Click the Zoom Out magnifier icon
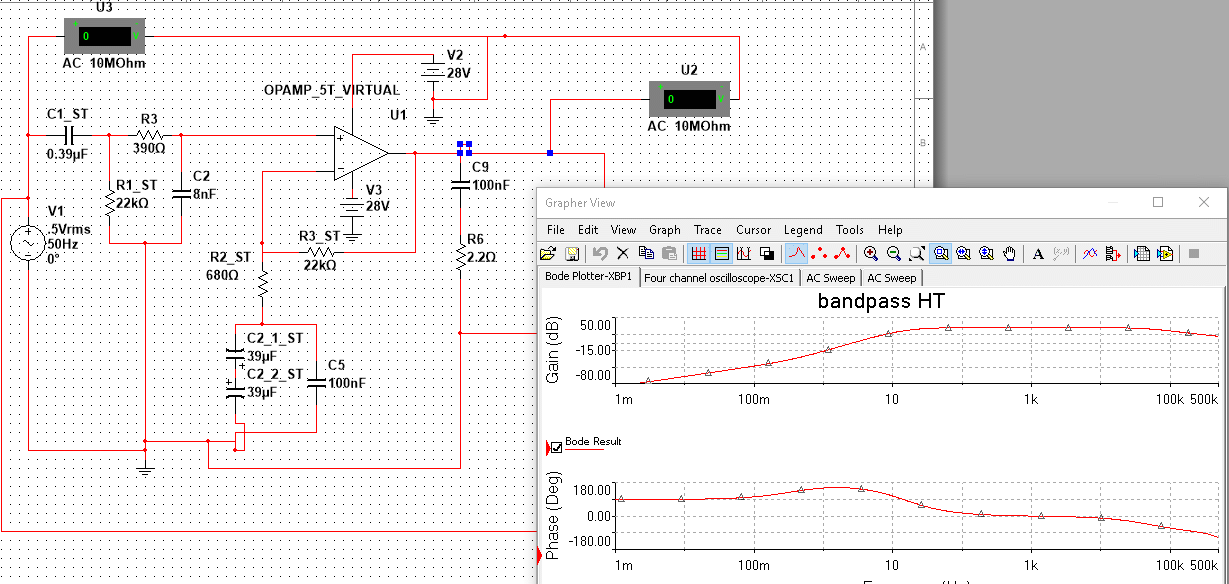1229x584 pixels. pyautogui.click(x=894, y=254)
